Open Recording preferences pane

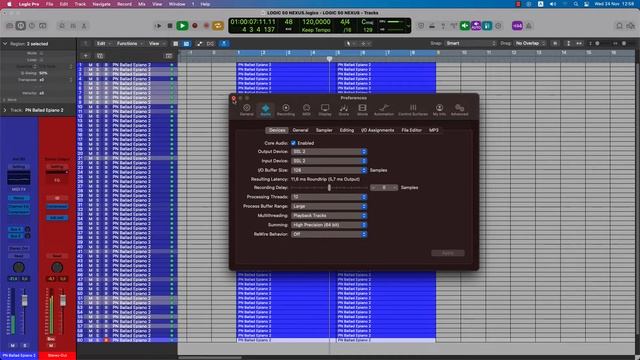(286, 110)
